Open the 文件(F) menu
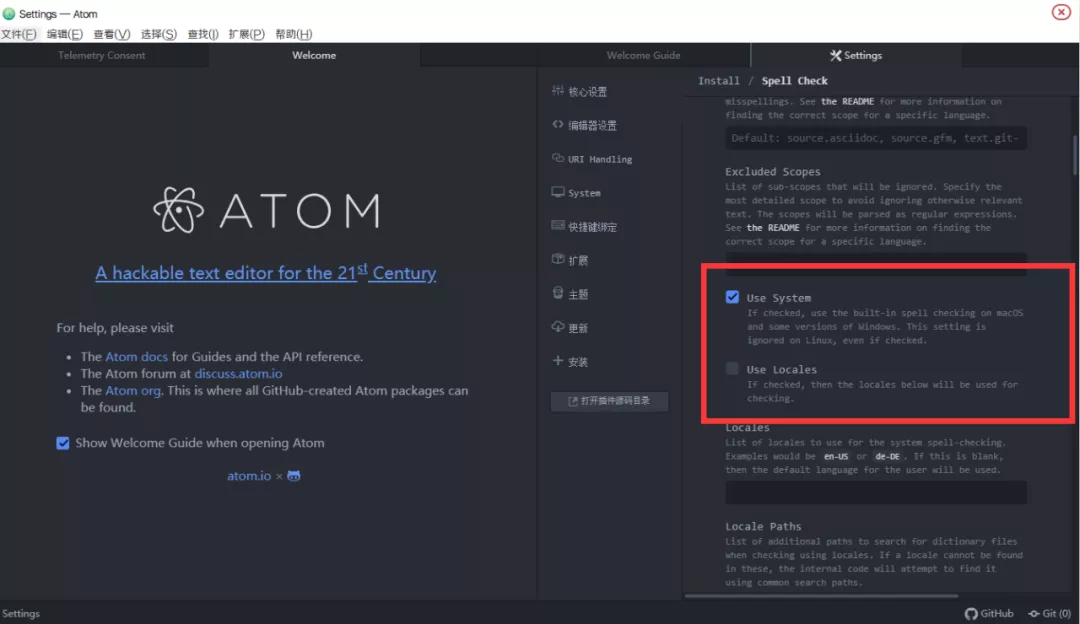The image size is (1080, 624). 19,34
